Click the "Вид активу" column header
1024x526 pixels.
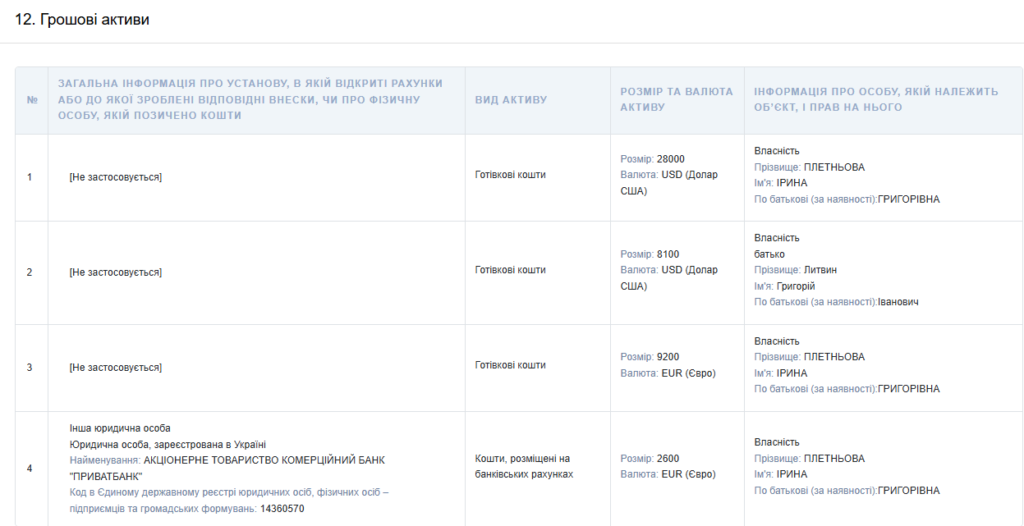[511, 100]
